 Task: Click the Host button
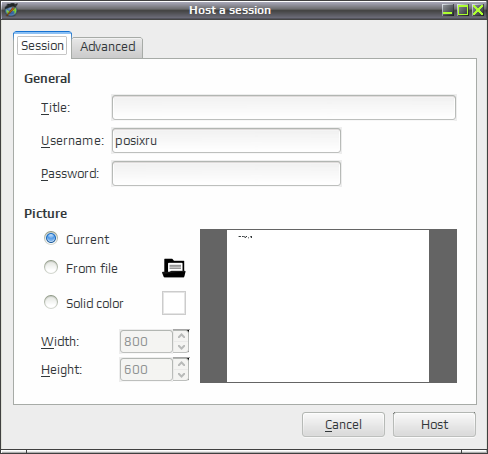pos(434,425)
